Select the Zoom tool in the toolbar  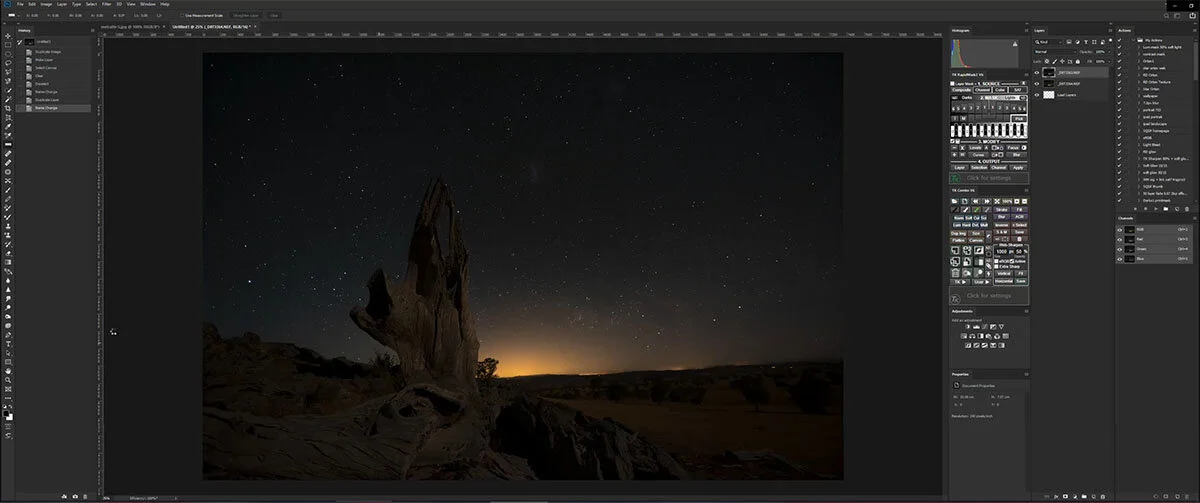tap(8, 380)
